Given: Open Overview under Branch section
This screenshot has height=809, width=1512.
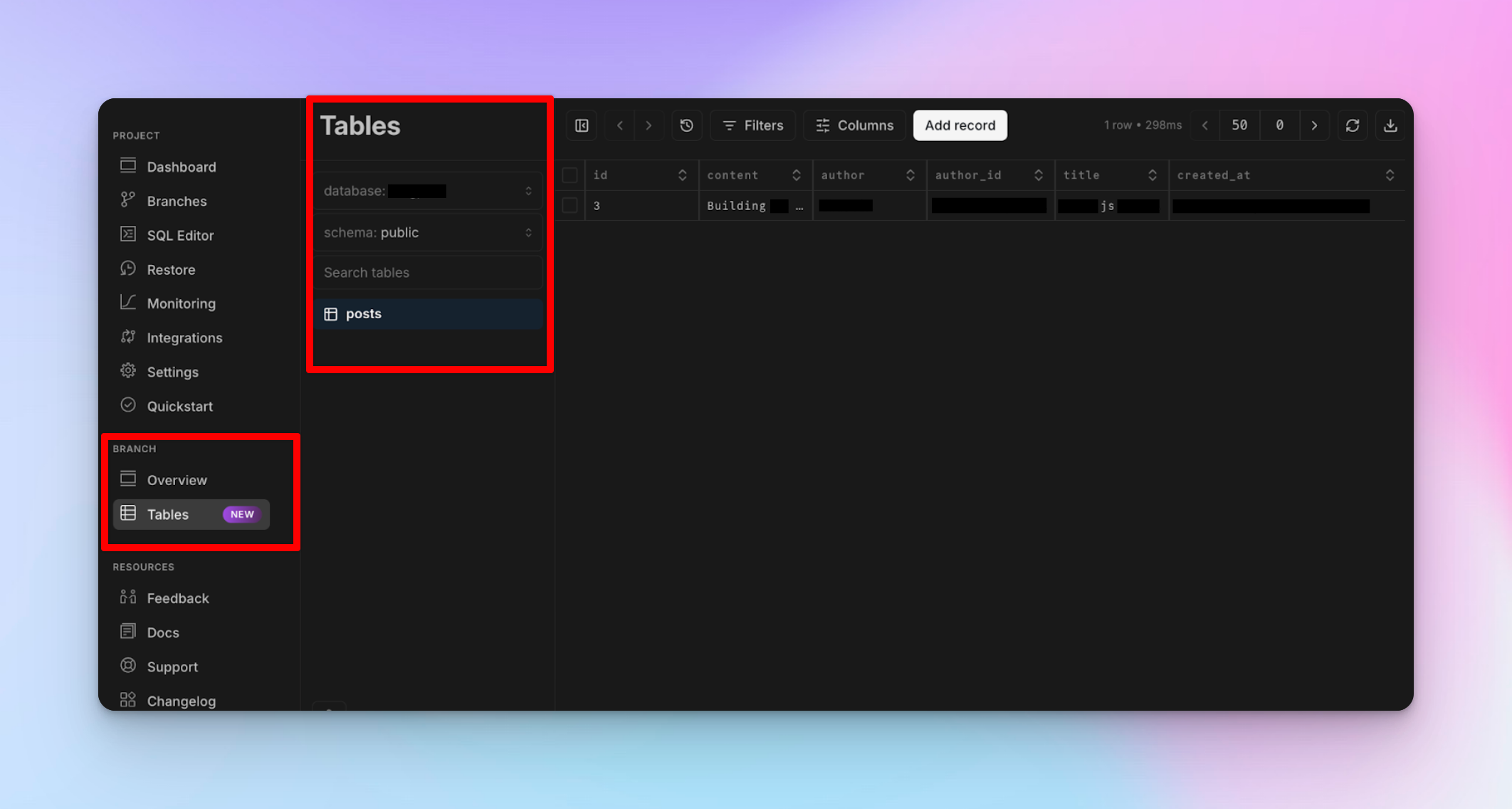Looking at the screenshot, I should [177, 479].
